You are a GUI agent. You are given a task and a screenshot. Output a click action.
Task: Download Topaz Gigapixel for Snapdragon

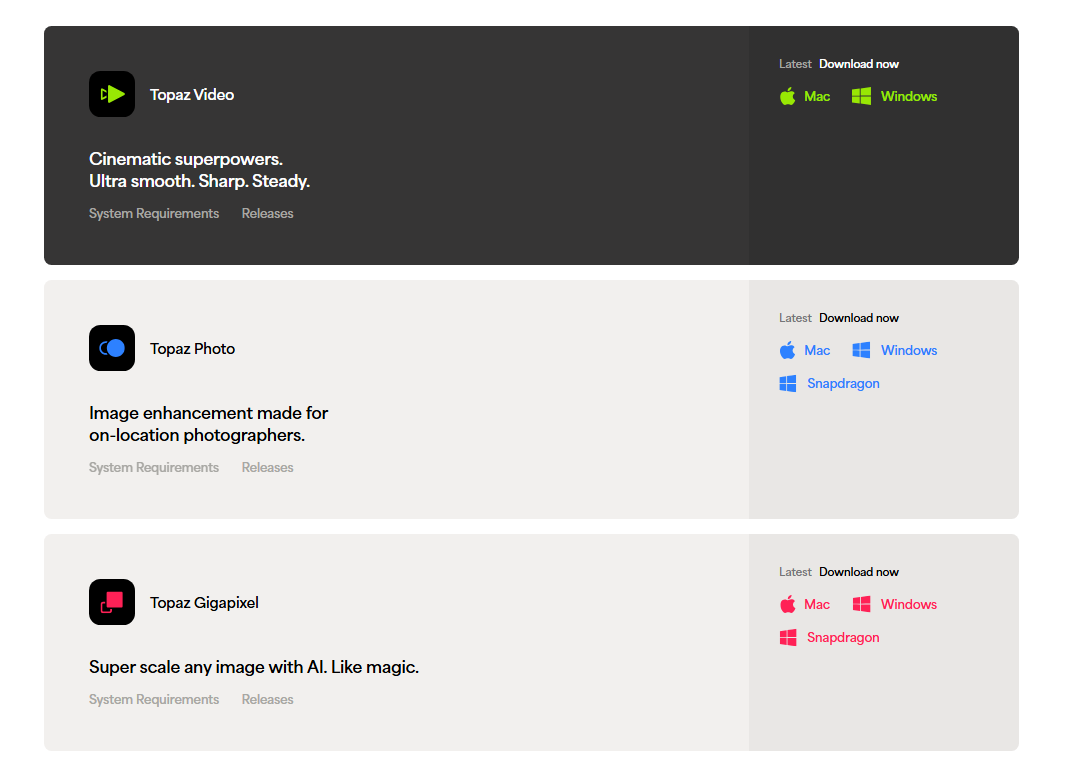(x=843, y=637)
